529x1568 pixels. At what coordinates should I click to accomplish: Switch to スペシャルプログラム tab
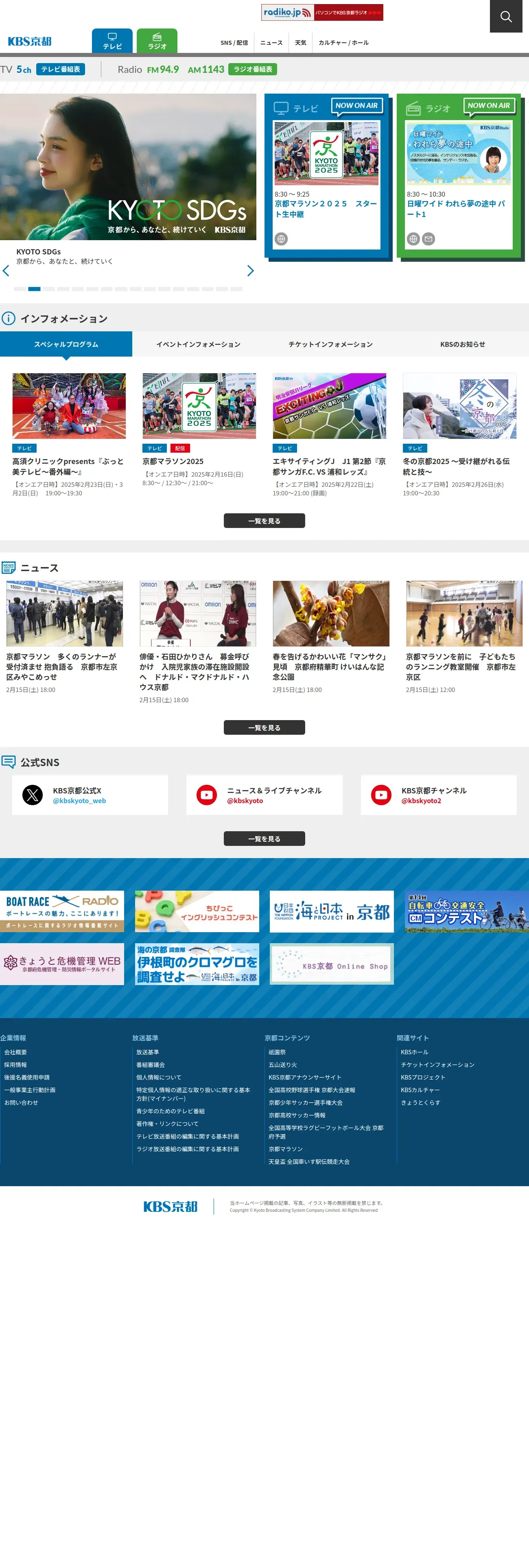click(66, 344)
